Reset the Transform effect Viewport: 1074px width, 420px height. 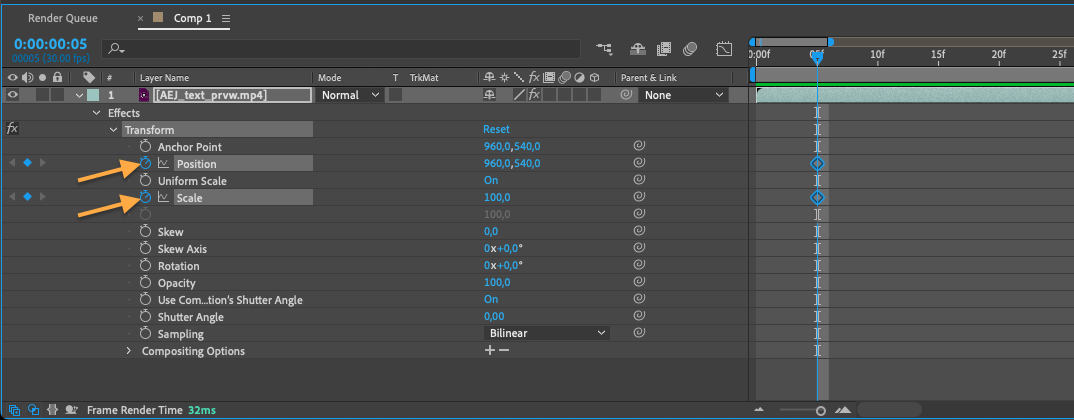496,129
